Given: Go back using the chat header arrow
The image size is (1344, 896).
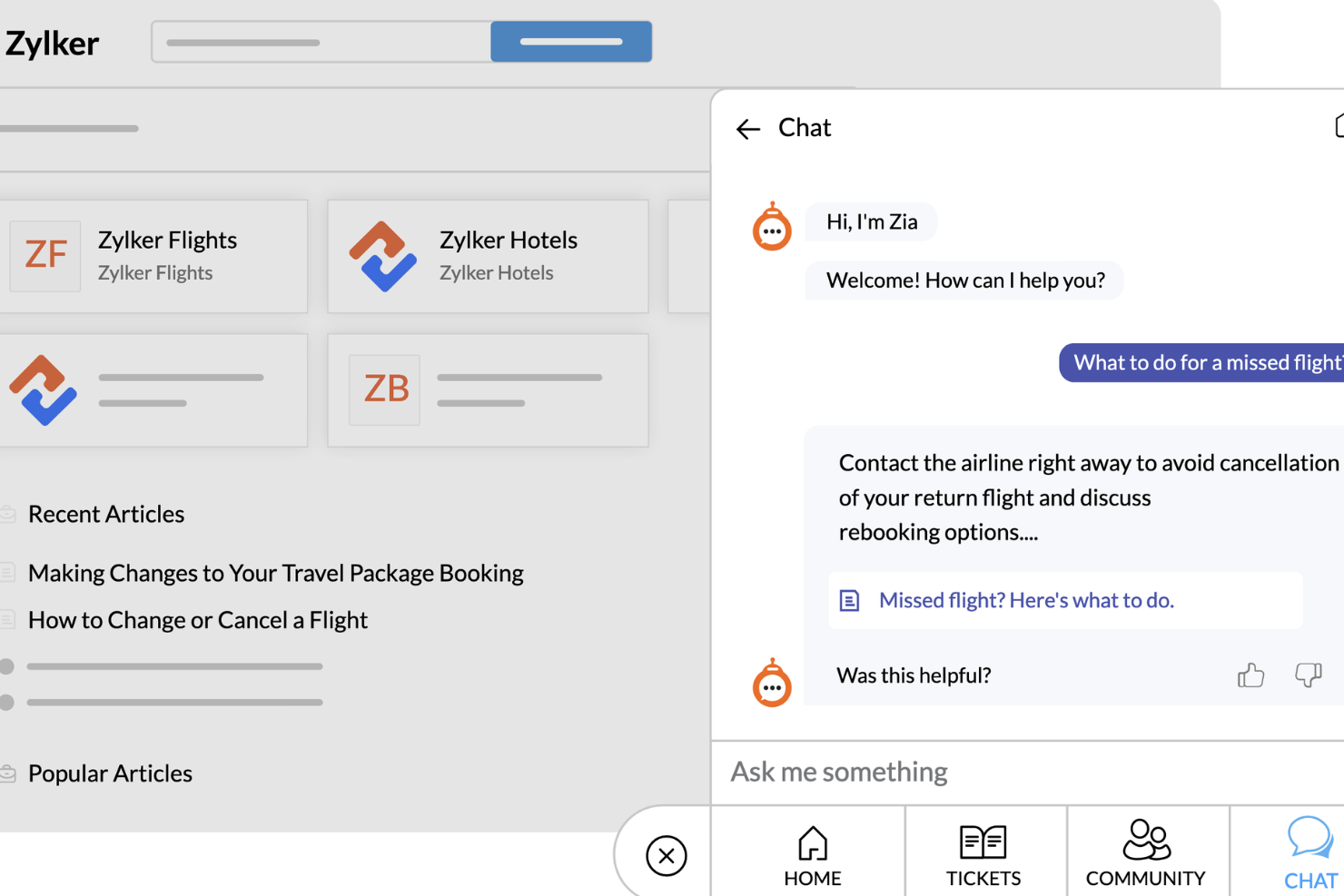Looking at the screenshot, I should tap(747, 129).
